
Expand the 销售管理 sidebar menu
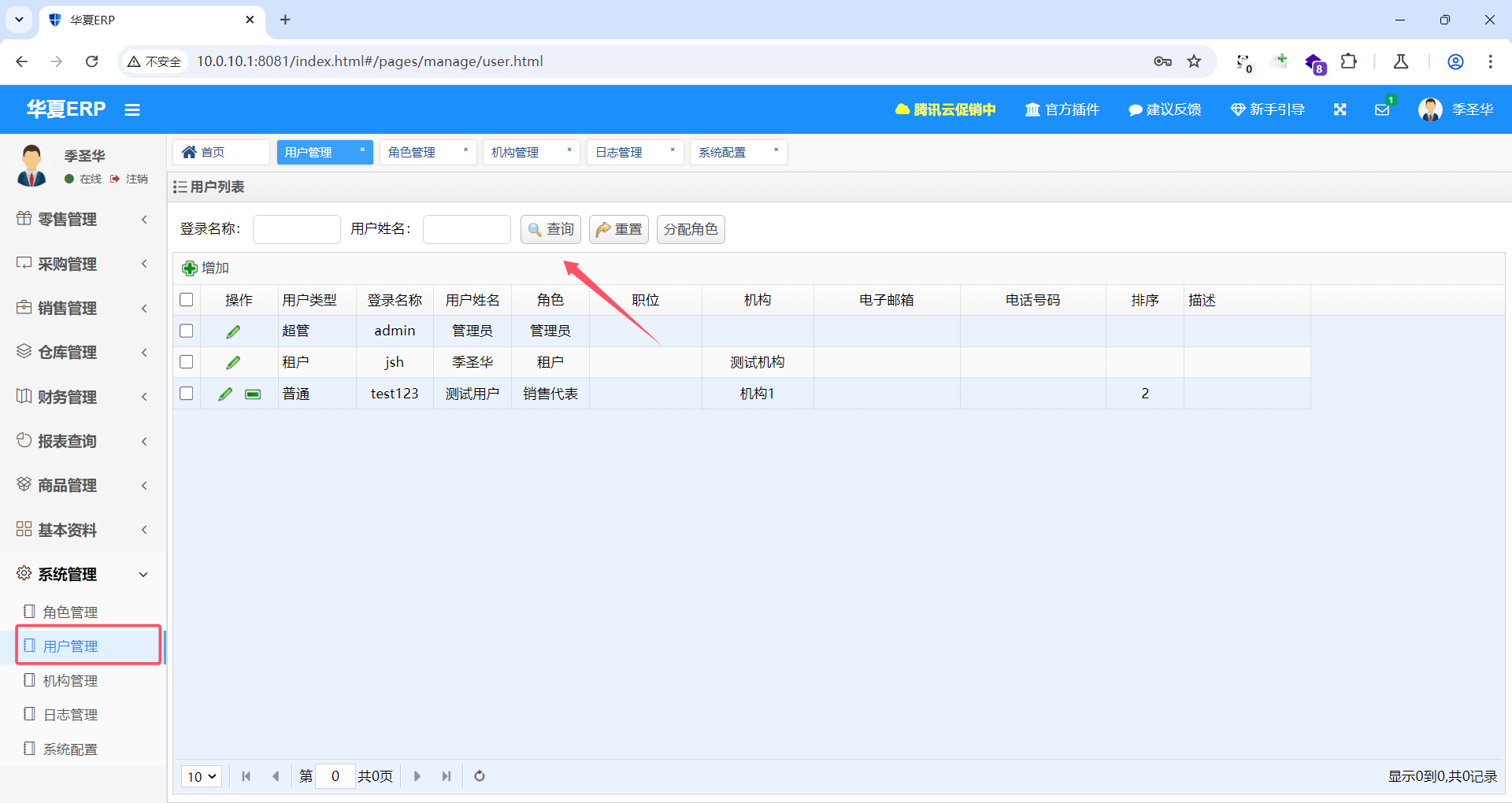(83, 308)
